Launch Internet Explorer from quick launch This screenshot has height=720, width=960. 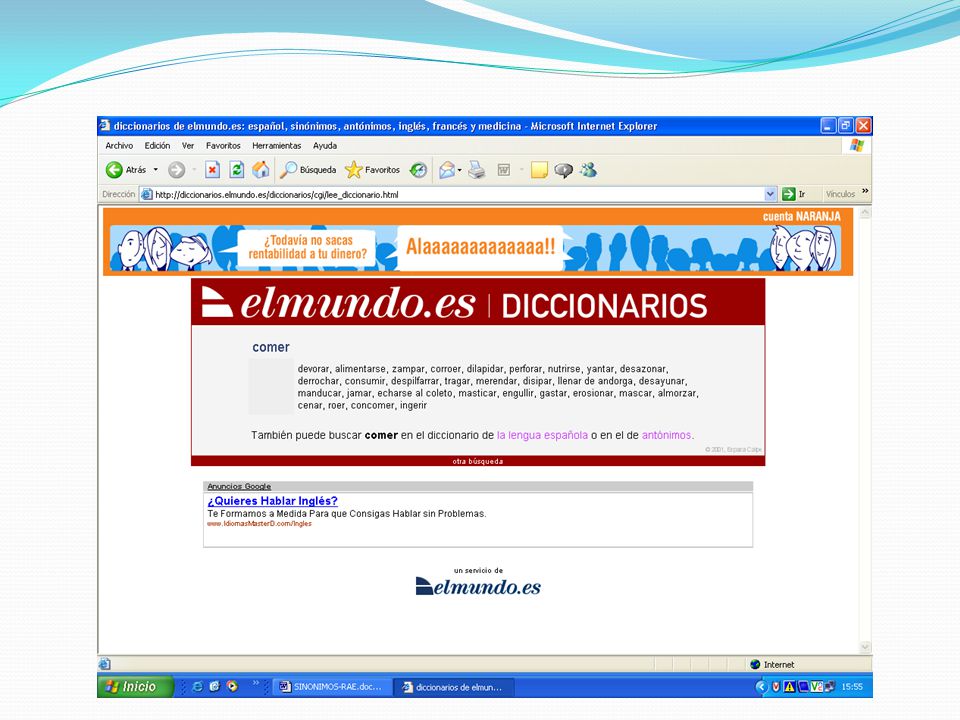197,686
